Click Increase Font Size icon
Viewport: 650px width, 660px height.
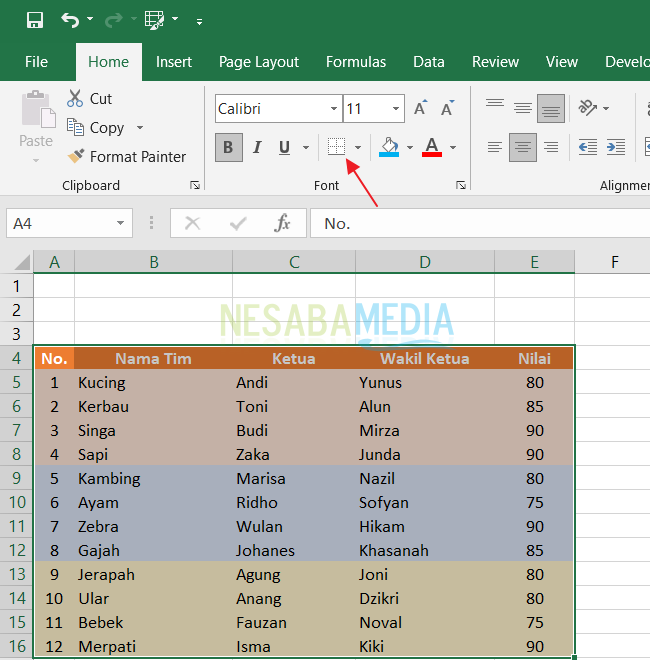pyautogui.click(x=420, y=108)
